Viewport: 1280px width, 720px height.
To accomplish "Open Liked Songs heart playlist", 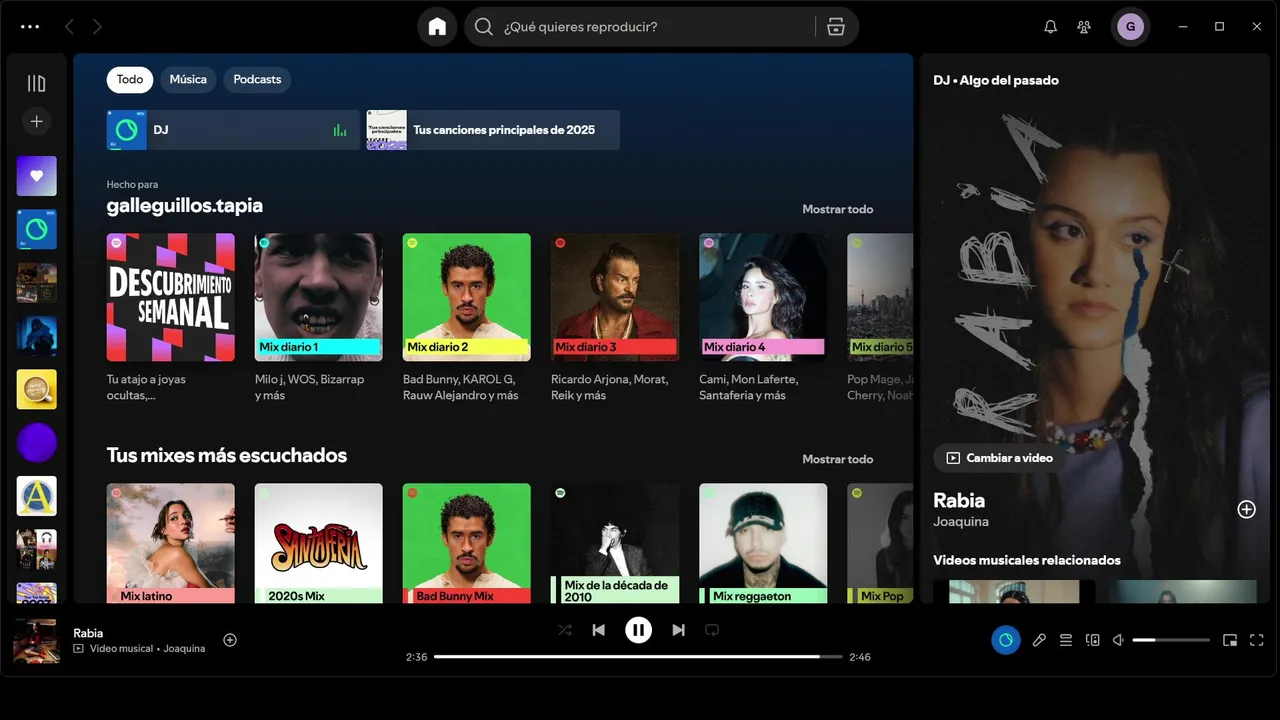I will [37, 176].
